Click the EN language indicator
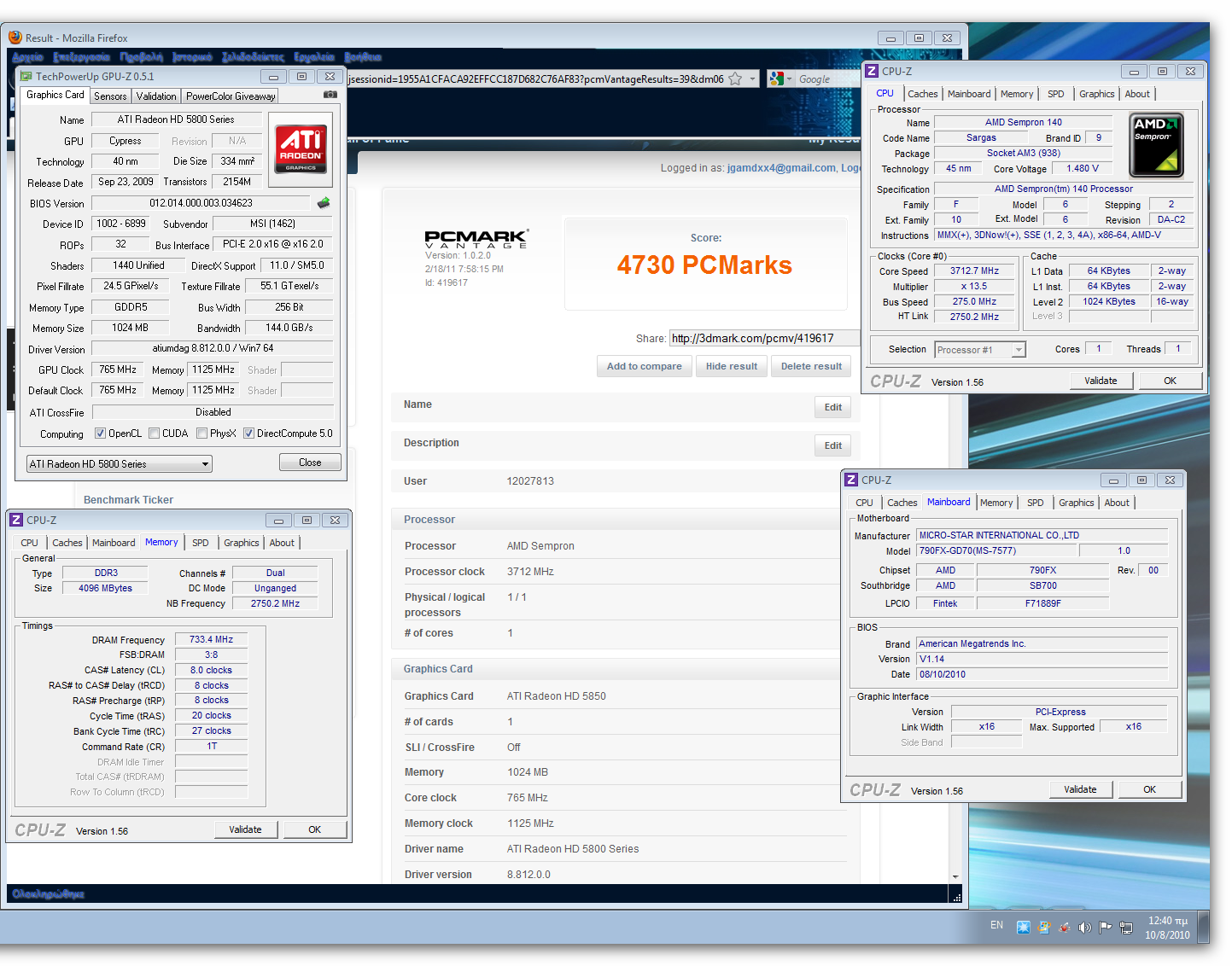 [x=996, y=925]
